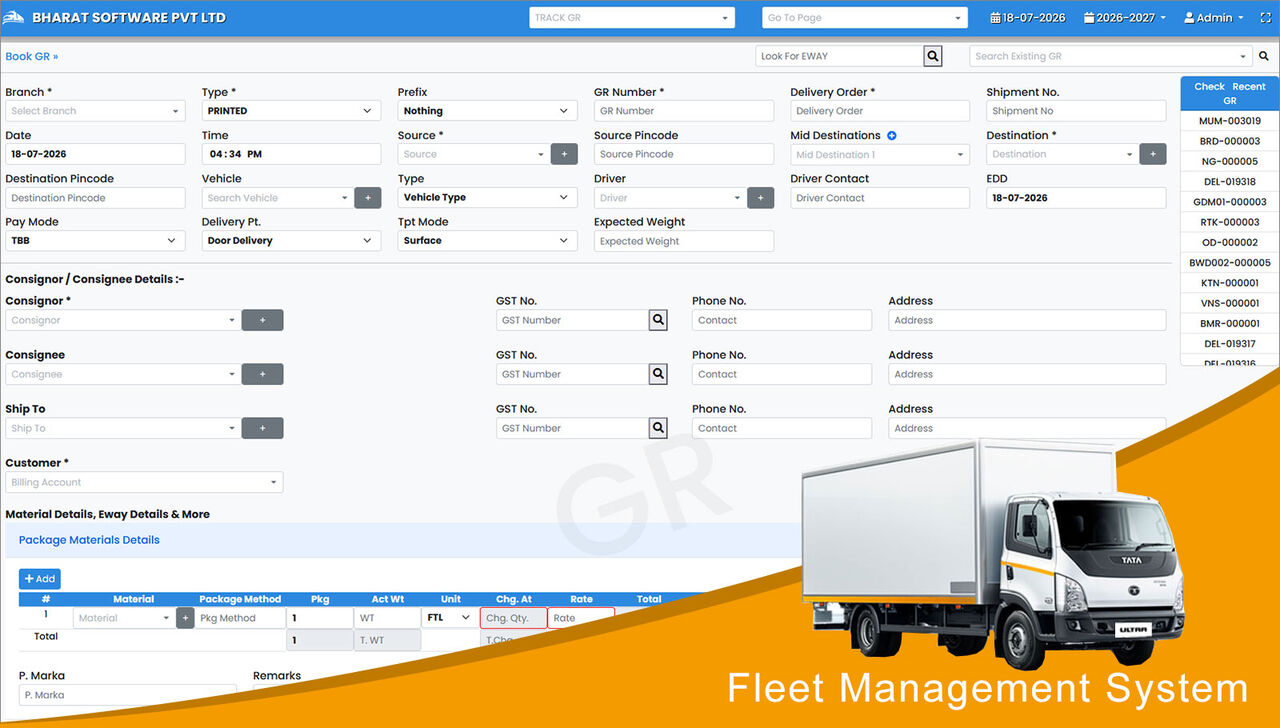Open the date 18-07-2026 calendar in header
This screenshot has width=1280, height=728.
[1028, 18]
